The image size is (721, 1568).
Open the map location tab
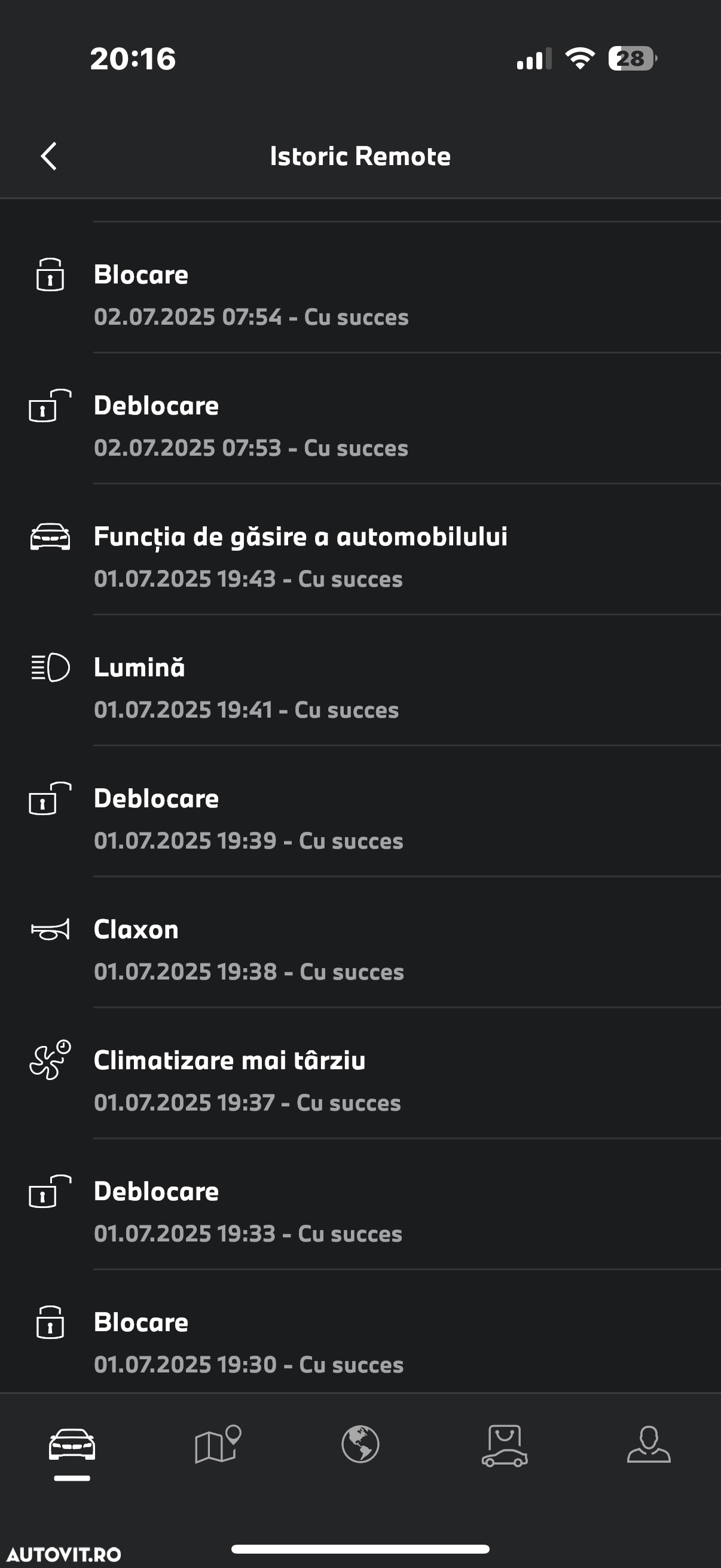point(218,1444)
